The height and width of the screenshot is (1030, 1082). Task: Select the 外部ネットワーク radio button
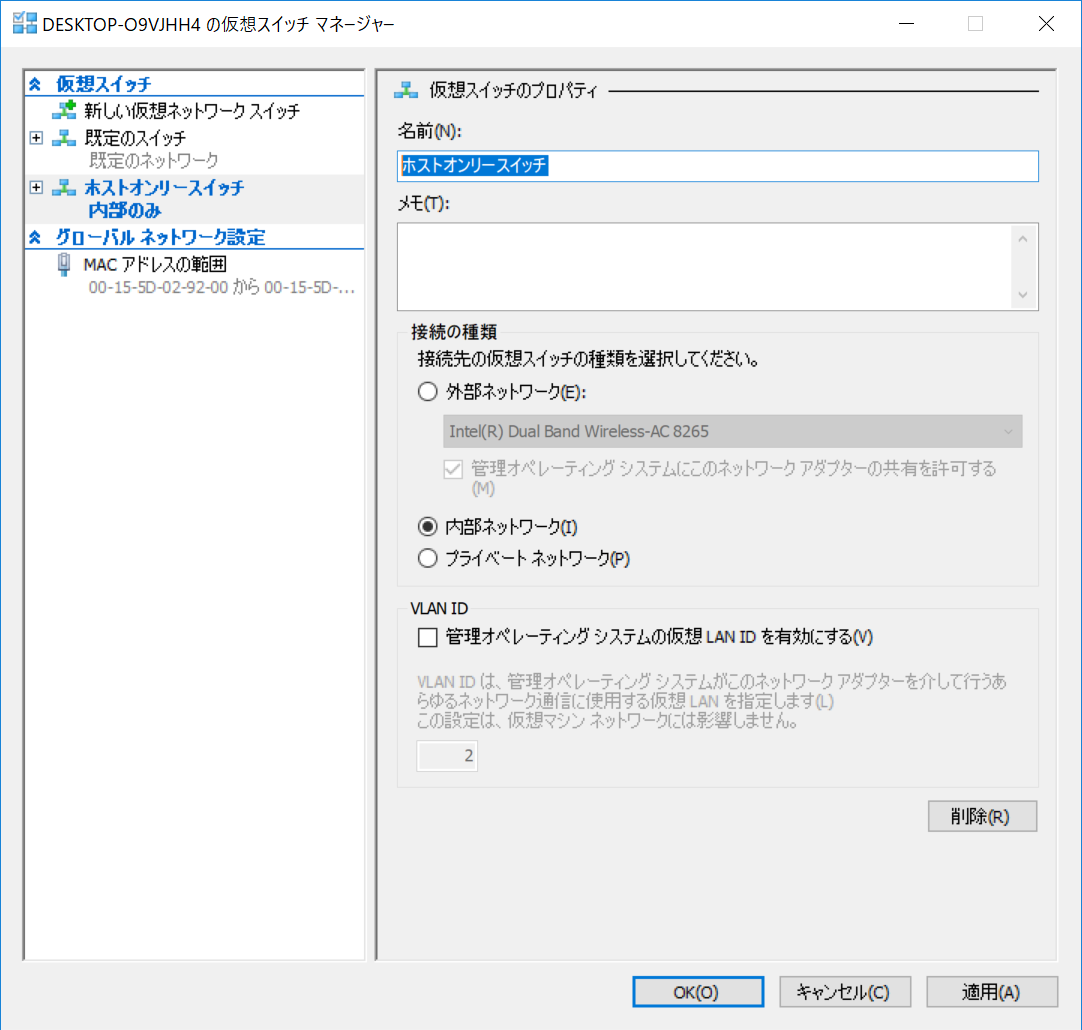(x=428, y=392)
